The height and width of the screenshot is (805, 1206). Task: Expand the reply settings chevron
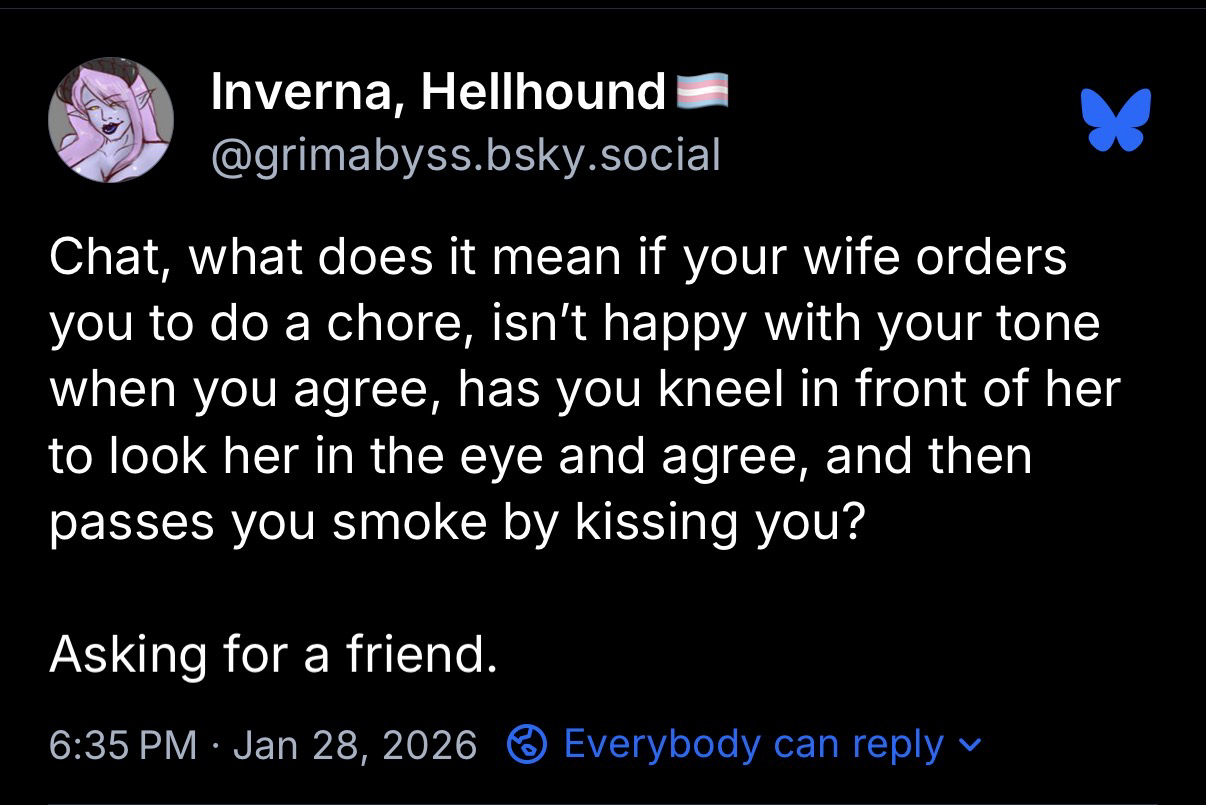tap(968, 744)
